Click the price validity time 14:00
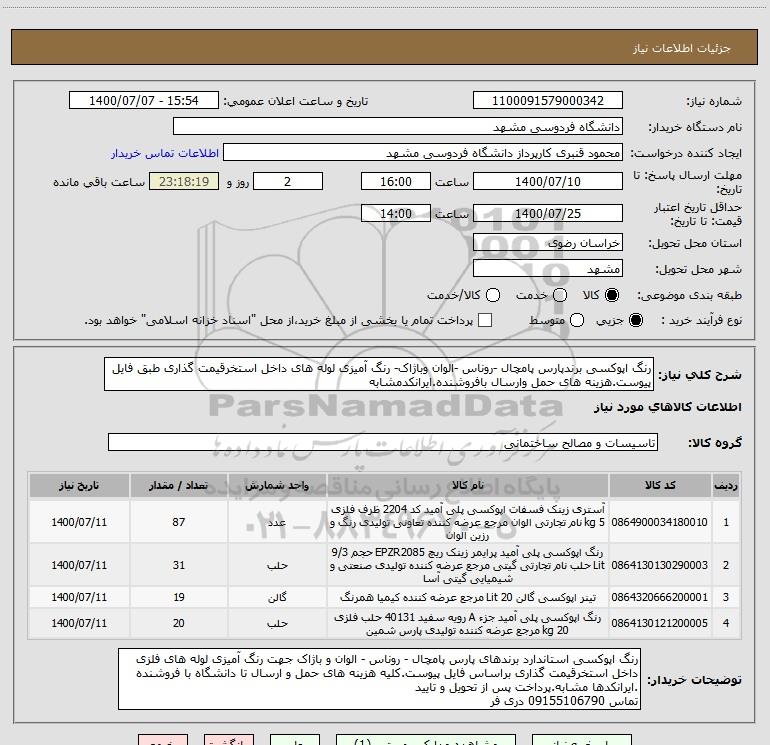 point(396,214)
